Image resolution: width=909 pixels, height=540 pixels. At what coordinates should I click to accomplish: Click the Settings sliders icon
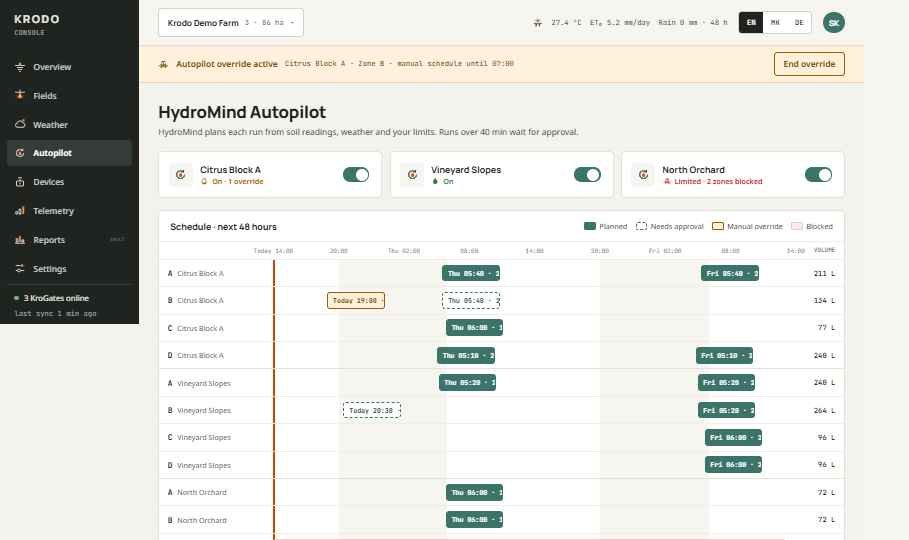[x=20, y=269]
